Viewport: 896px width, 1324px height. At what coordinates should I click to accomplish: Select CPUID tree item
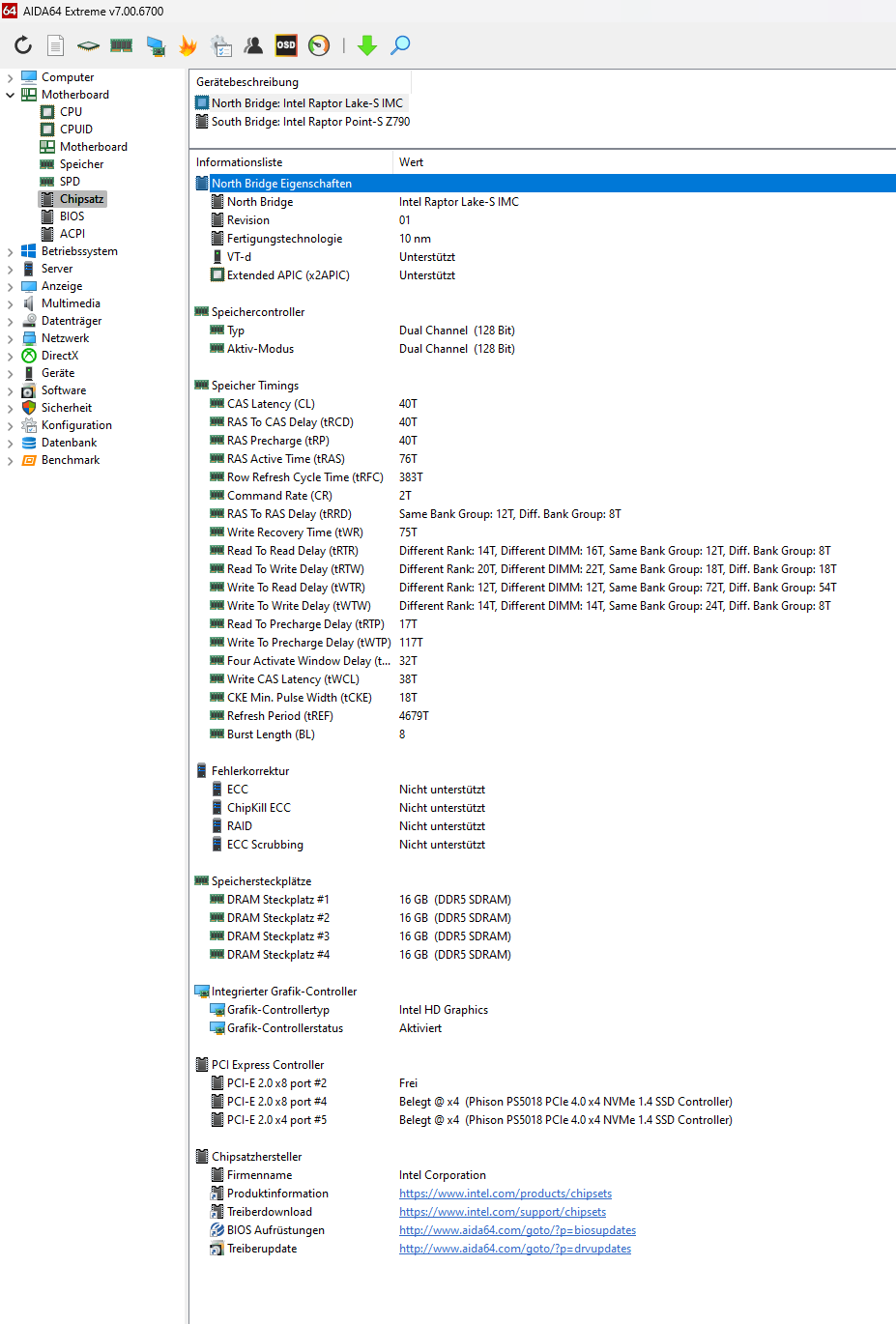tap(76, 130)
